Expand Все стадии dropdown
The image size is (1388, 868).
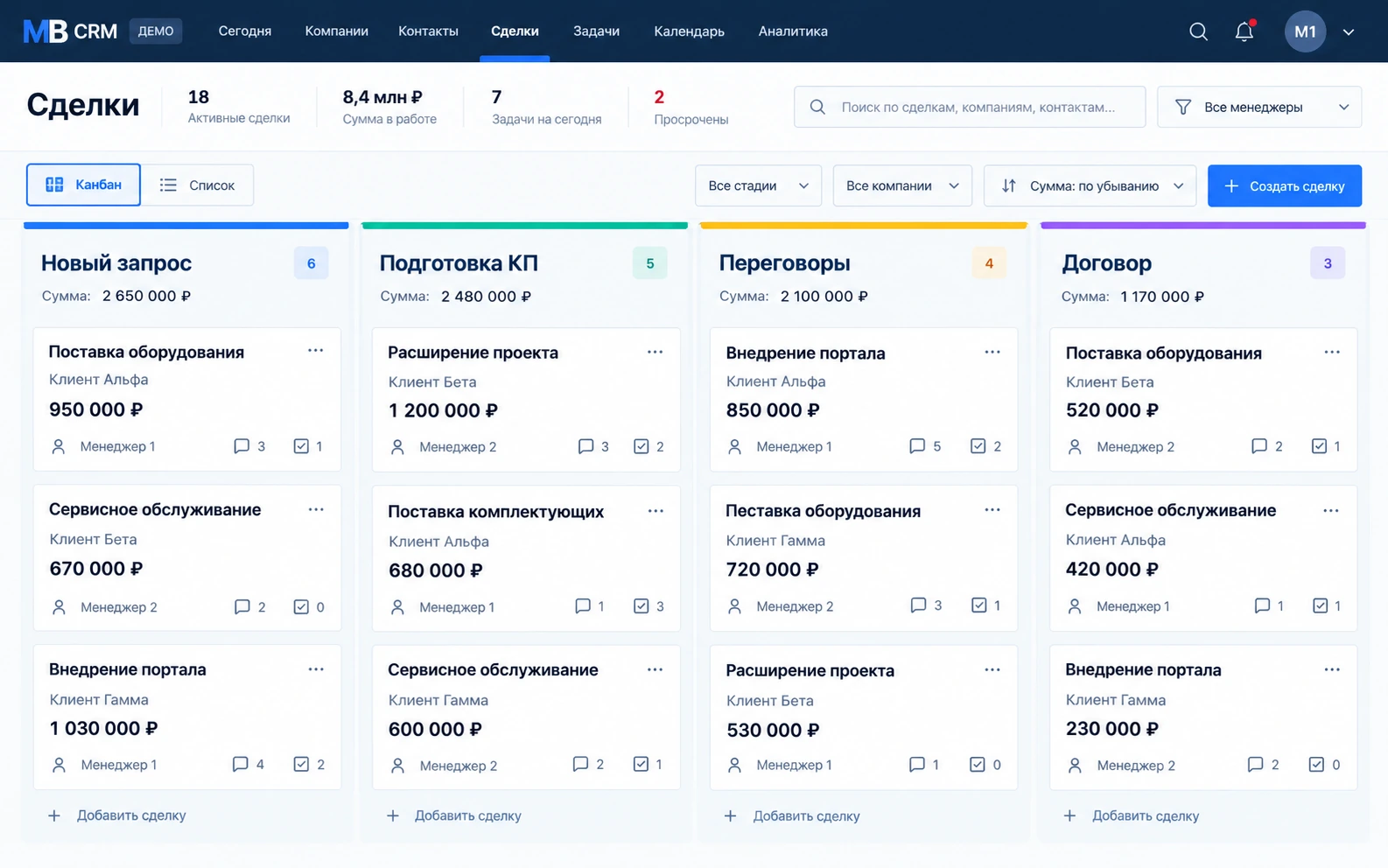click(x=758, y=185)
